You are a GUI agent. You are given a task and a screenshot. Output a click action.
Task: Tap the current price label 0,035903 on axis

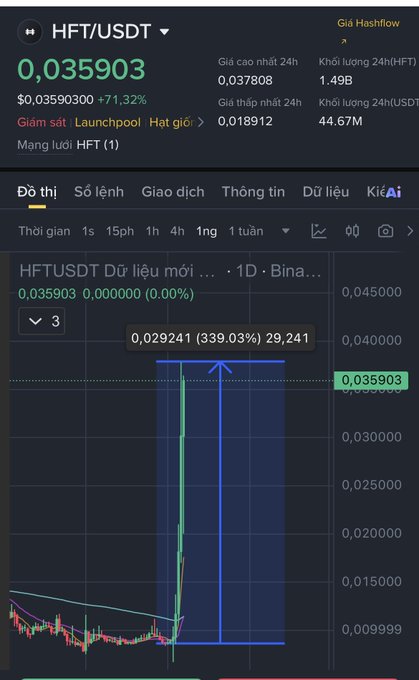click(x=371, y=380)
